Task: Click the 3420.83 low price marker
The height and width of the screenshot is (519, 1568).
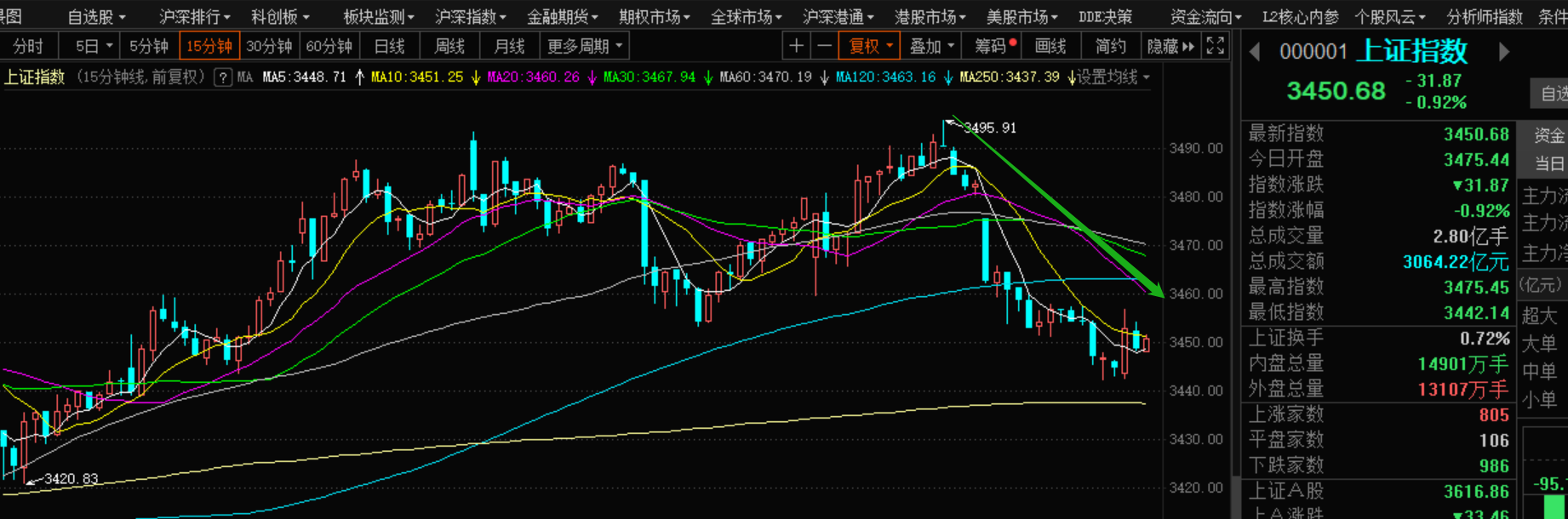Action: [72, 479]
